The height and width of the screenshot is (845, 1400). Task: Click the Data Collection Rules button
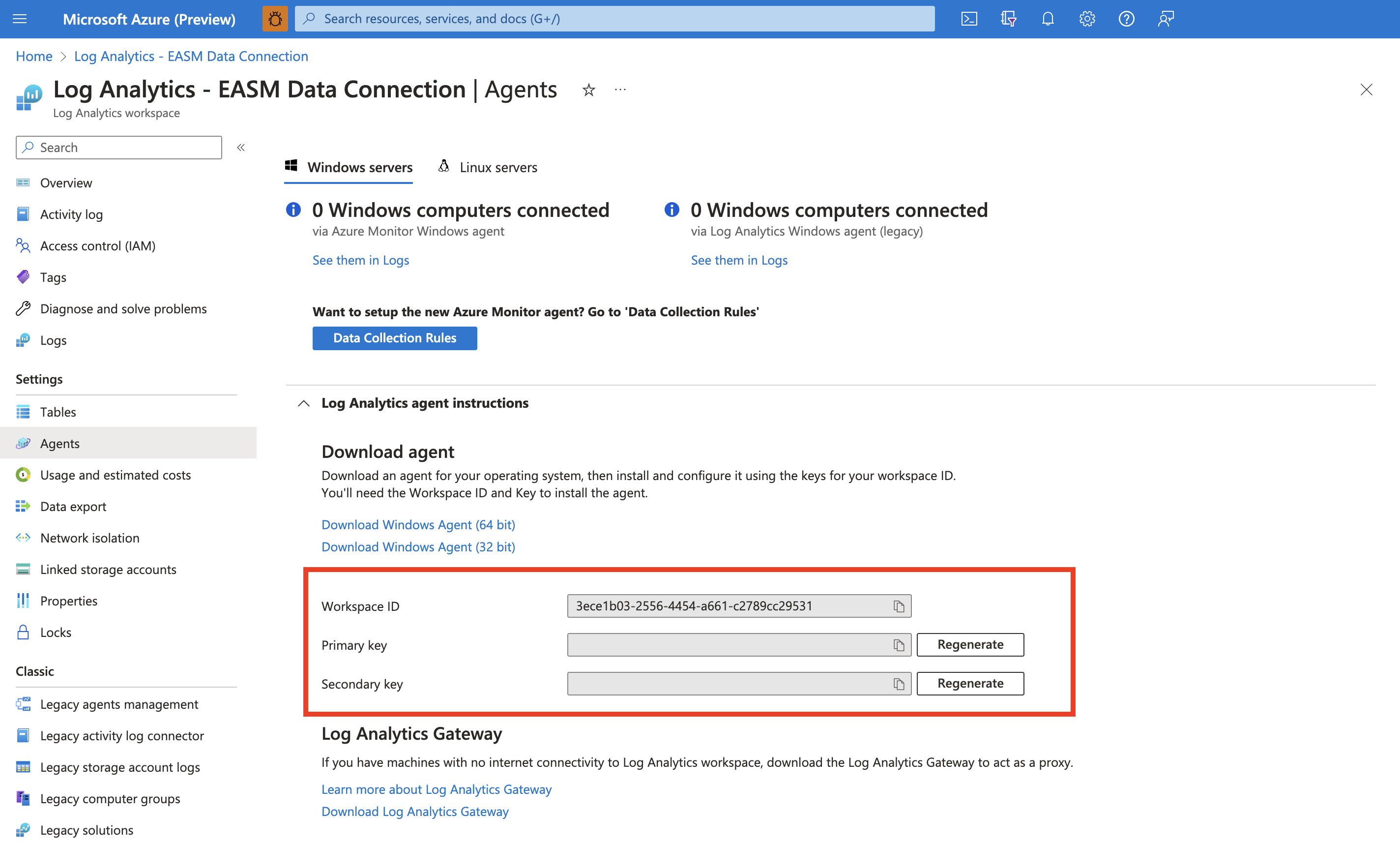tap(394, 337)
